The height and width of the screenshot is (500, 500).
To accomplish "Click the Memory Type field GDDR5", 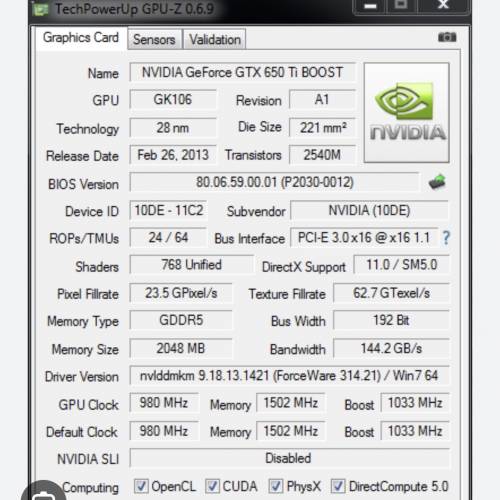I will pos(181,320).
